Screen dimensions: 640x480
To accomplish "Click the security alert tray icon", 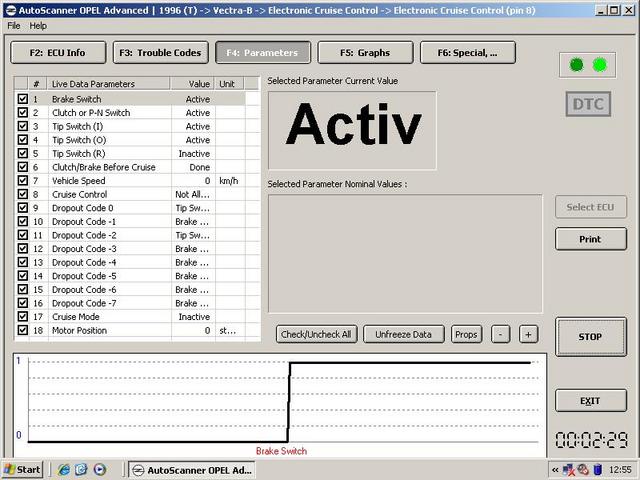I will pyautogui.click(x=583, y=470).
